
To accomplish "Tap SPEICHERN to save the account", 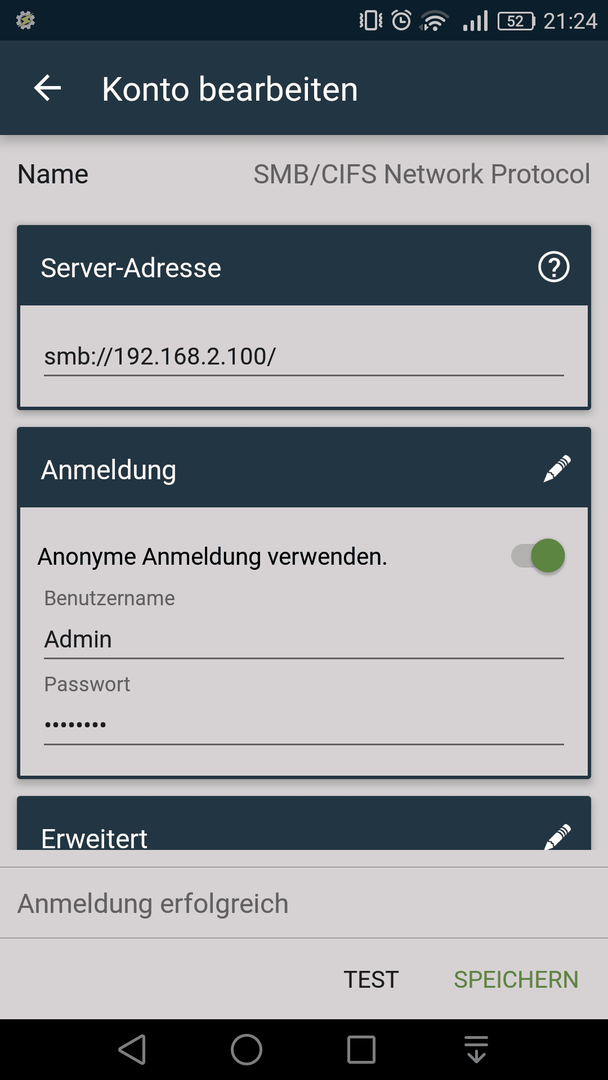I will click(516, 979).
